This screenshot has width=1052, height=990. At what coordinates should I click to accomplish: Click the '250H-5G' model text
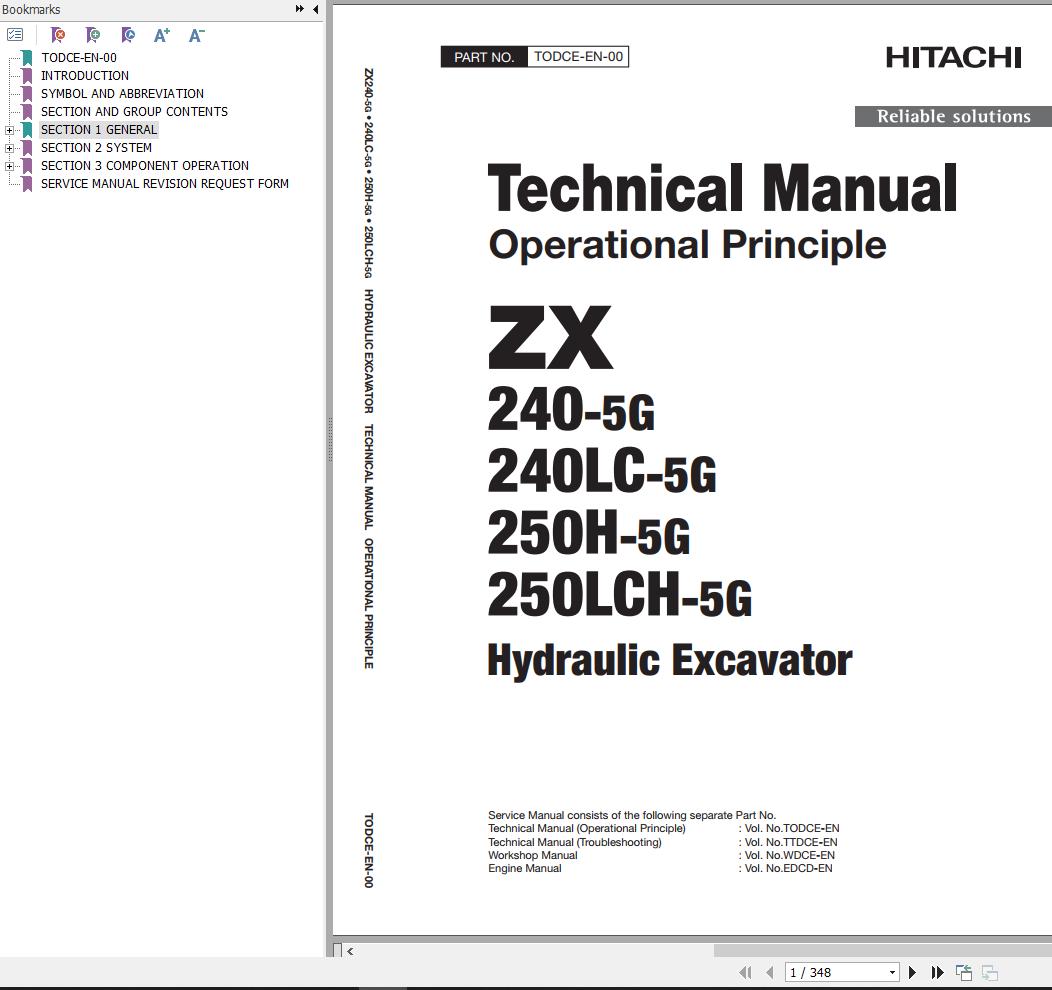(588, 533)
